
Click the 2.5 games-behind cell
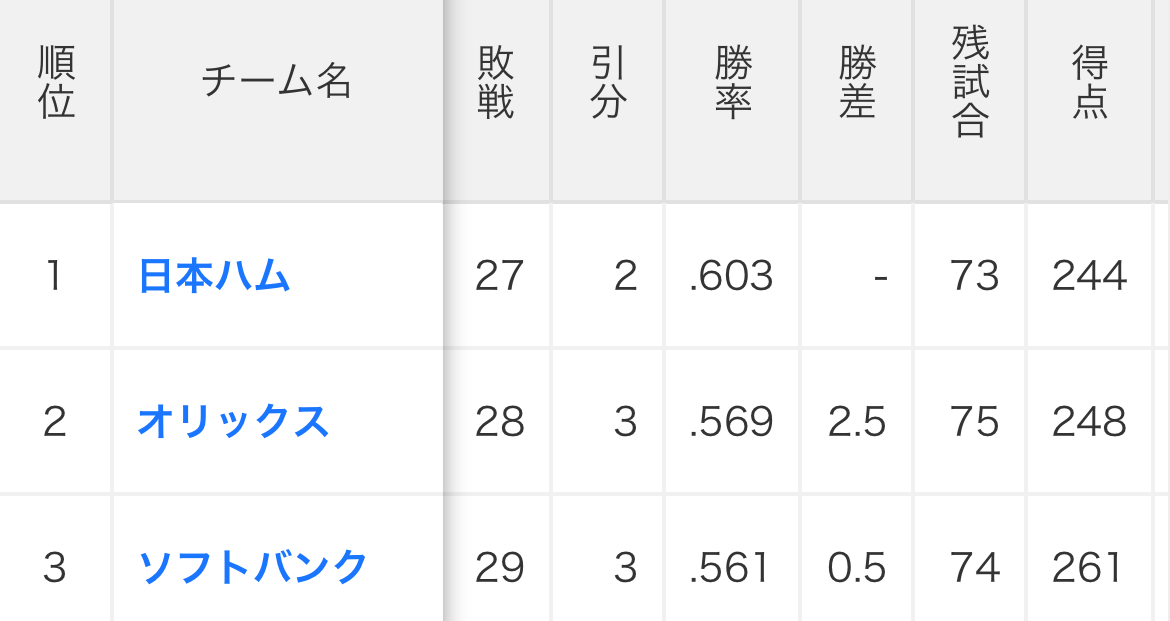point(857,422)
